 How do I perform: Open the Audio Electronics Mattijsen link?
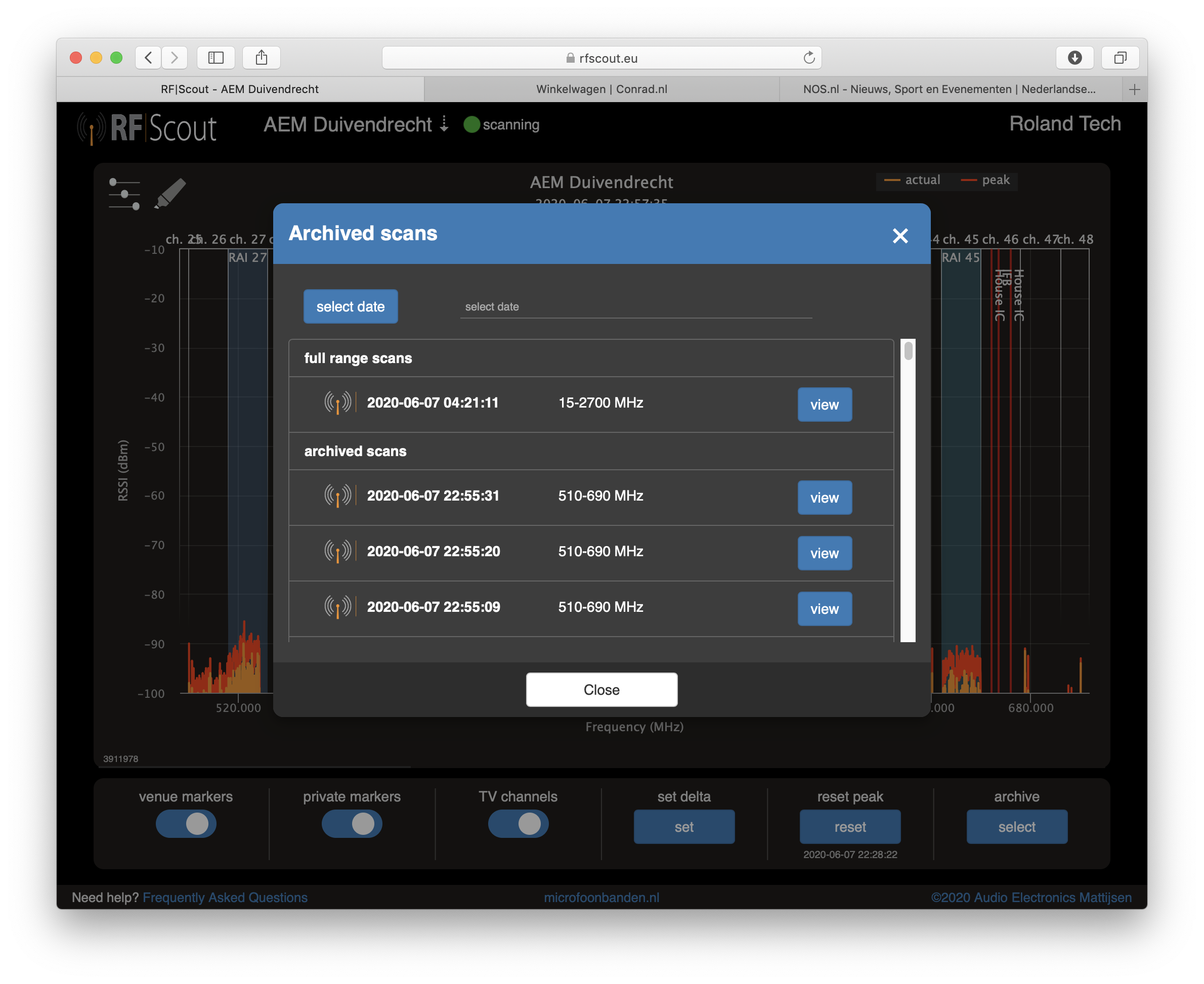point(1031,897)
